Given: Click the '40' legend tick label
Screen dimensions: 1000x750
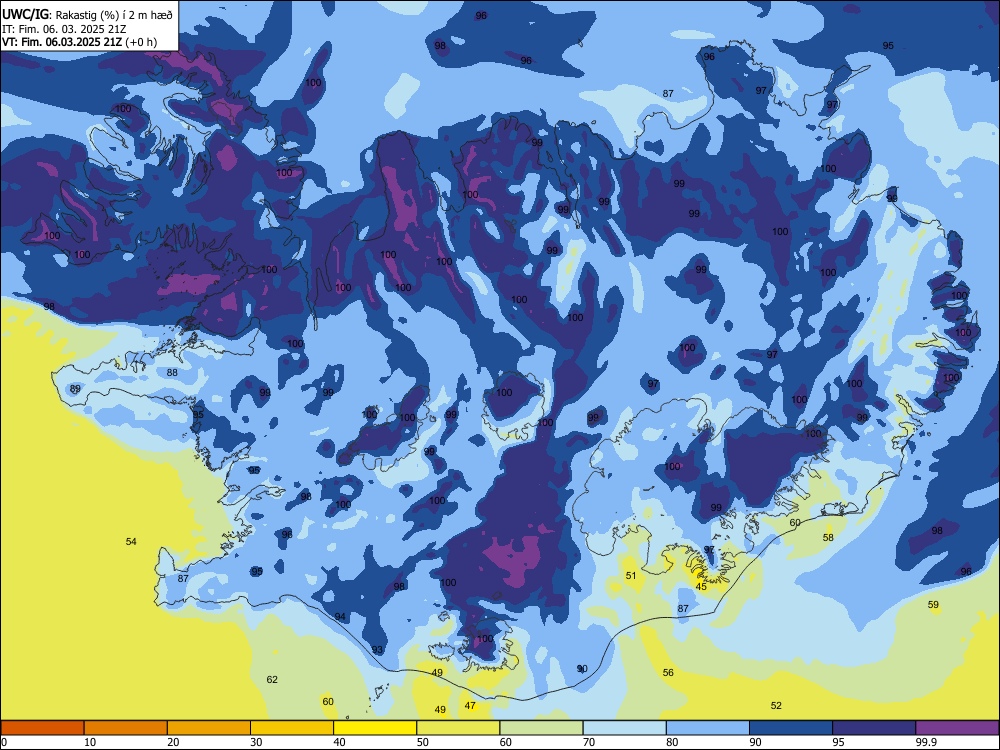Looking at the screenshot, I should pos(339,742).
